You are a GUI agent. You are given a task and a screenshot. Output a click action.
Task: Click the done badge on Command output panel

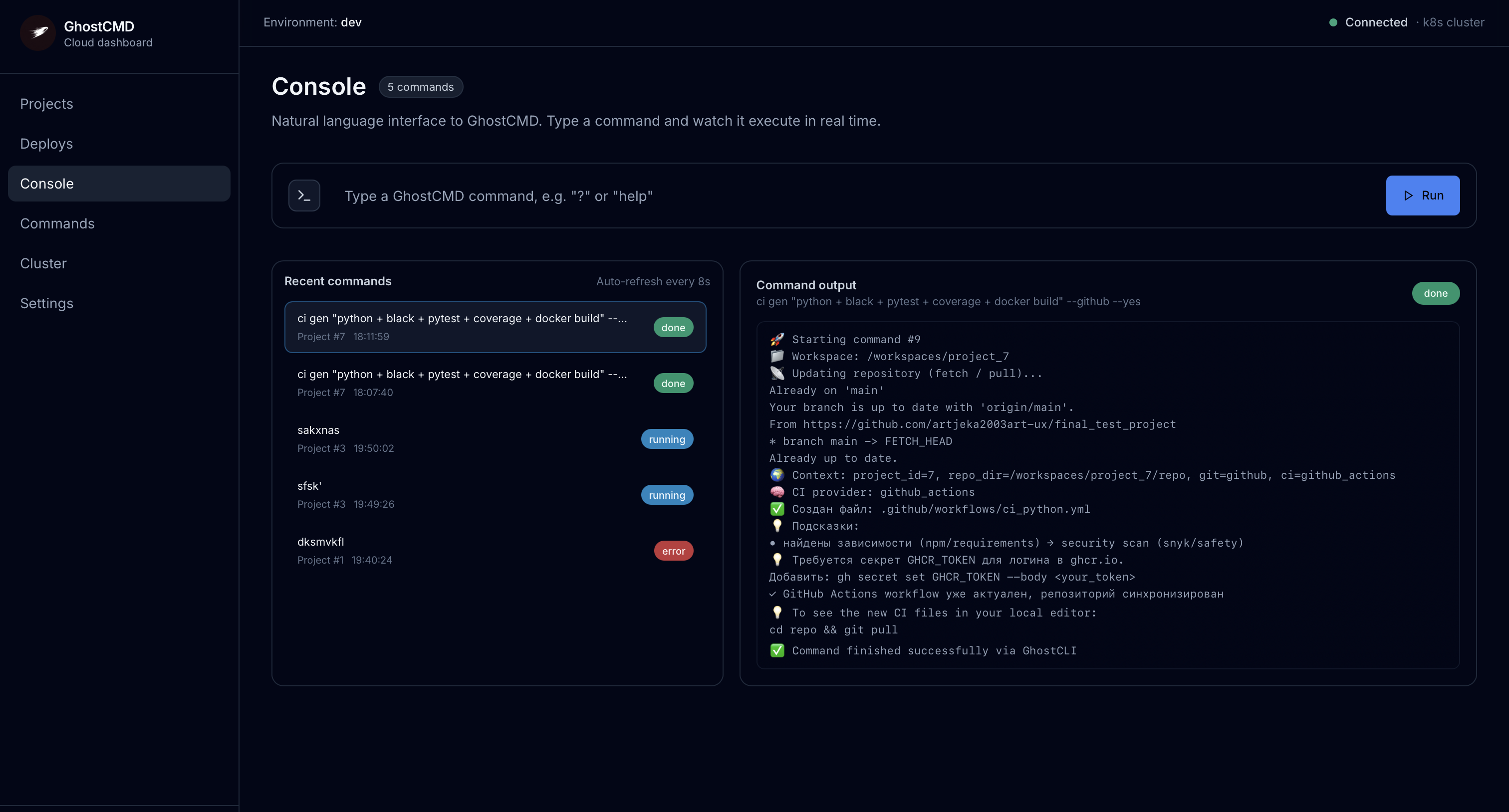(x=1435, y=293)
